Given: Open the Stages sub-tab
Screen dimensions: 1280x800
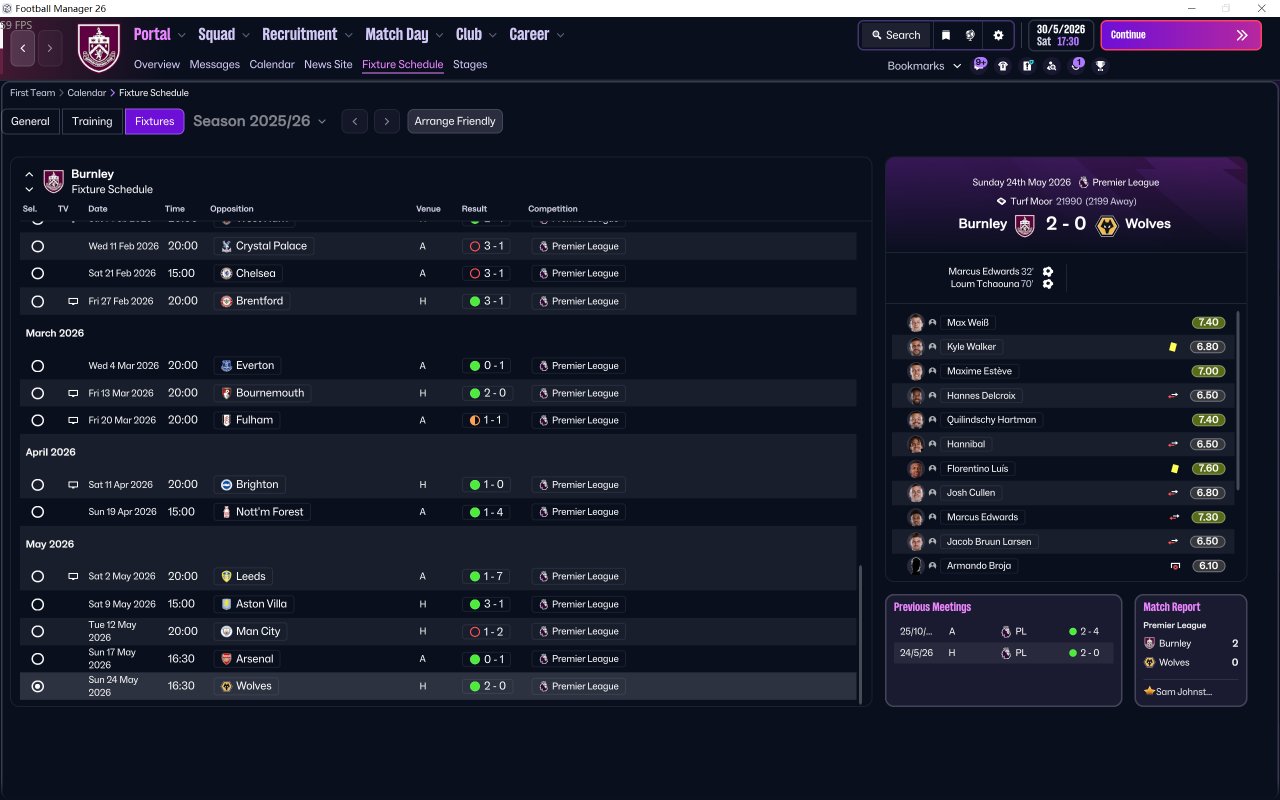Looking at the screenshot, I should (470, 64).
